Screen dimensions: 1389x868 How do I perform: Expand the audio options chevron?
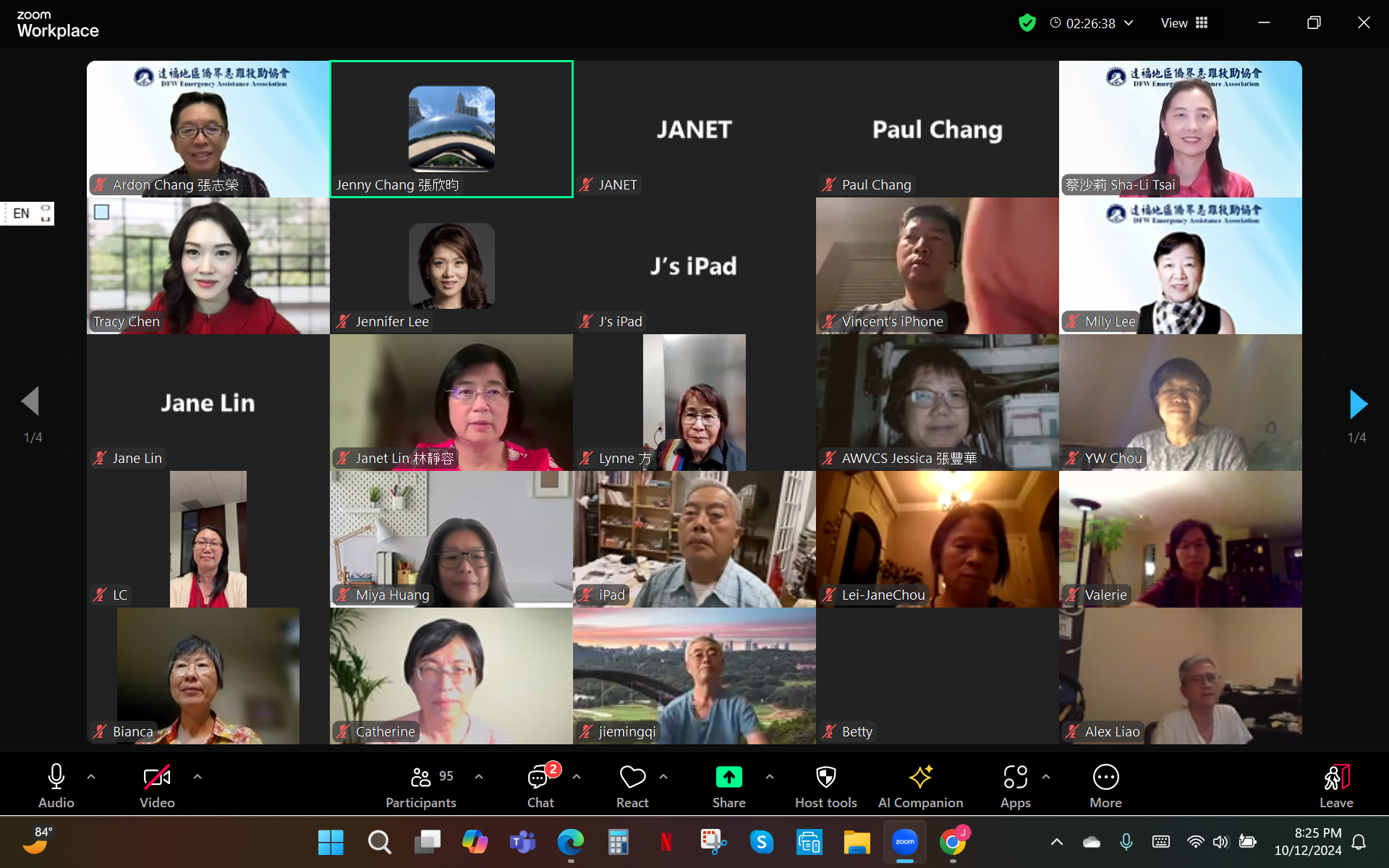[x=91, y=777]
